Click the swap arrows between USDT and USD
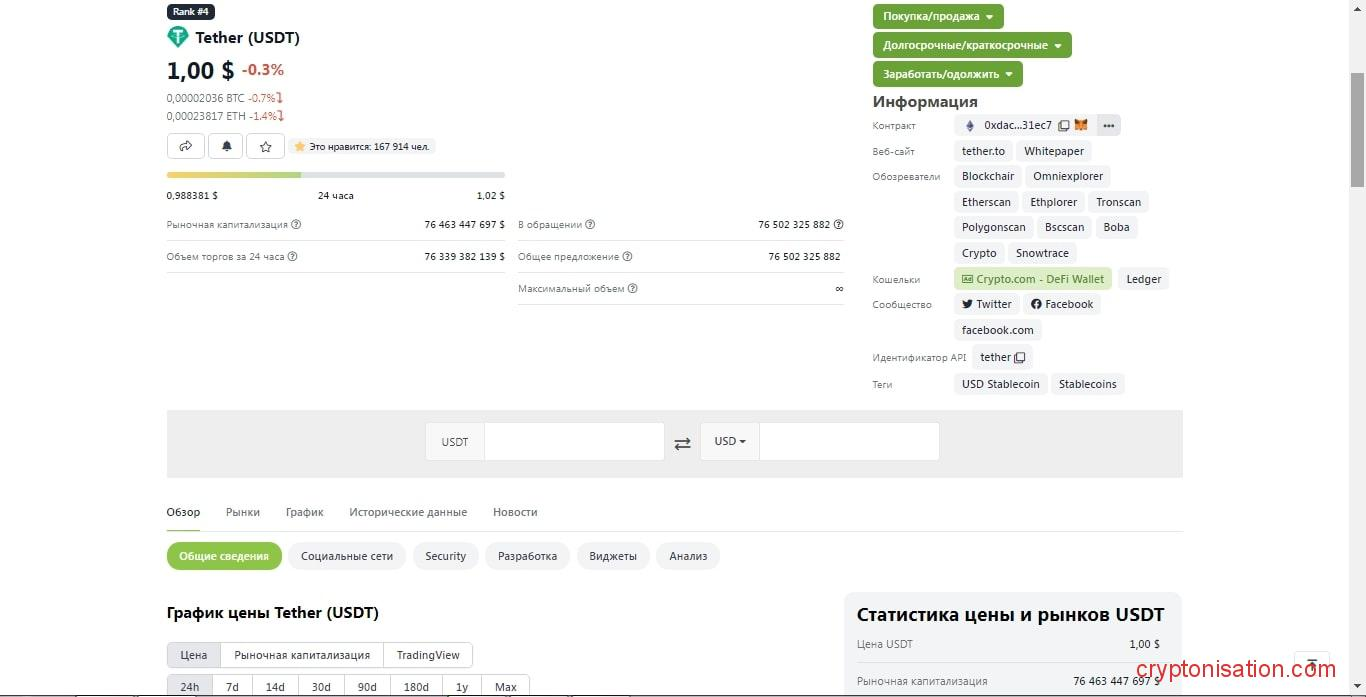This screenshot has width=1366, height=697. tap(682, 443)
